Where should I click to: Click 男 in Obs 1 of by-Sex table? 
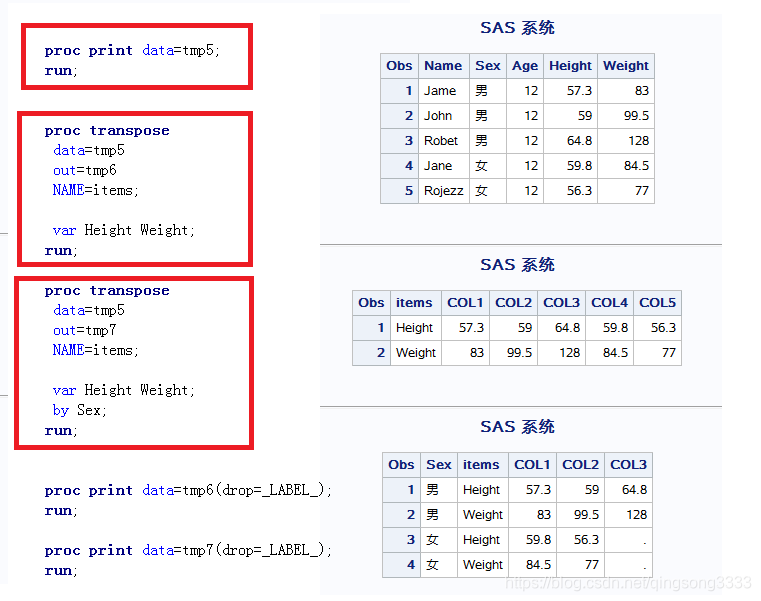[439, 490]
